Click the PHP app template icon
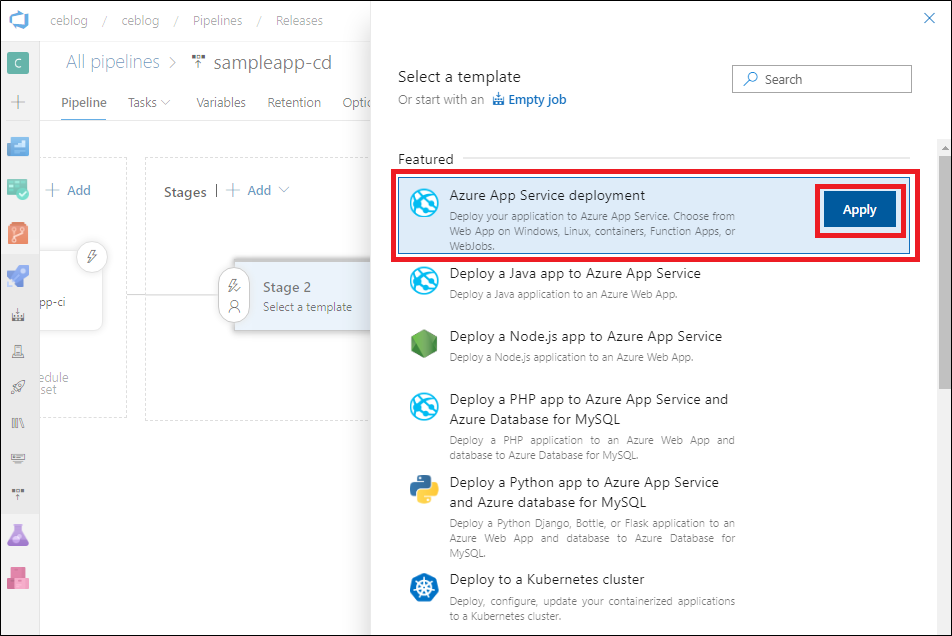952x636 pixels. tap(424, 407)
